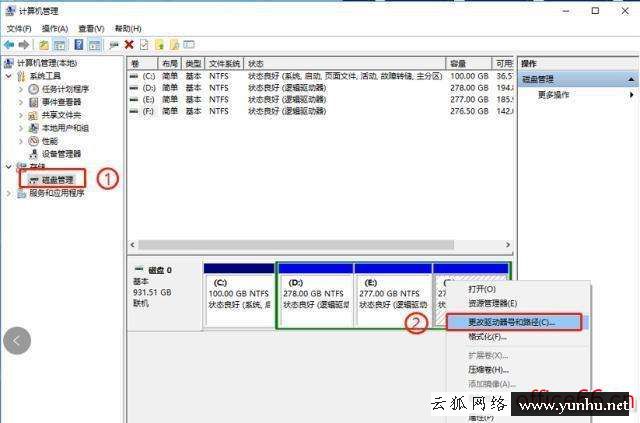Select the (F:) volume row in the list
The width and height of the screenshot is (640, 423).
click(320, 111)
